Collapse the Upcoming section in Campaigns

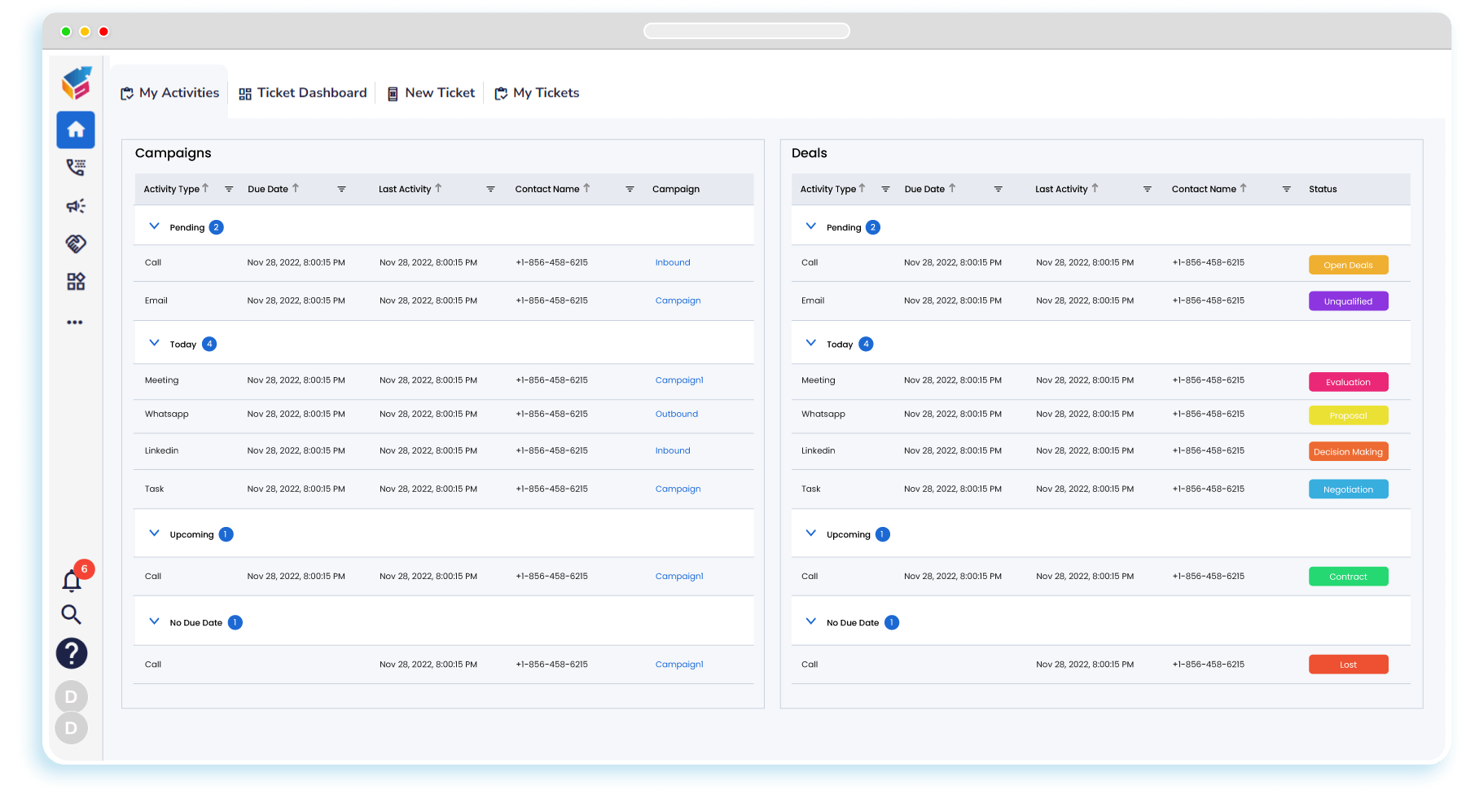pos(154,533)
